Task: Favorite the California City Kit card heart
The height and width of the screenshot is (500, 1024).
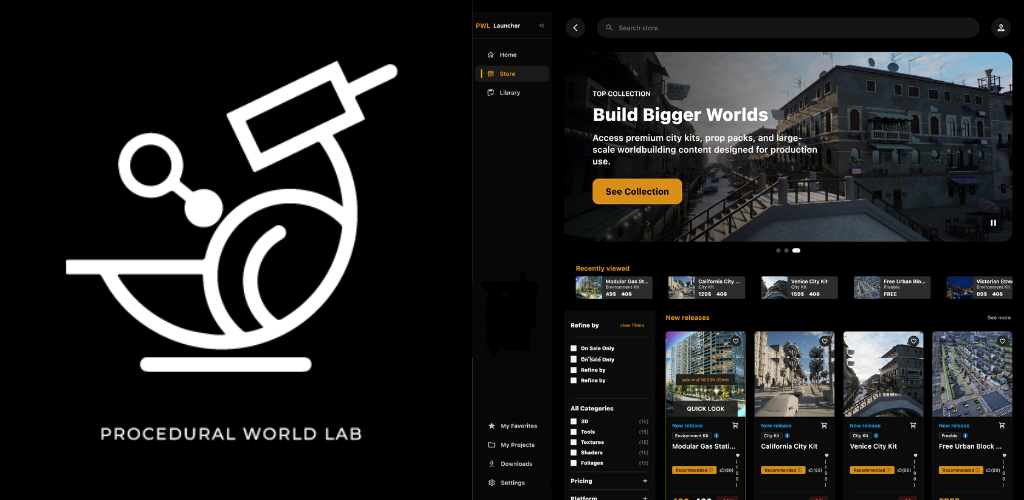Action: coord(824,341)
